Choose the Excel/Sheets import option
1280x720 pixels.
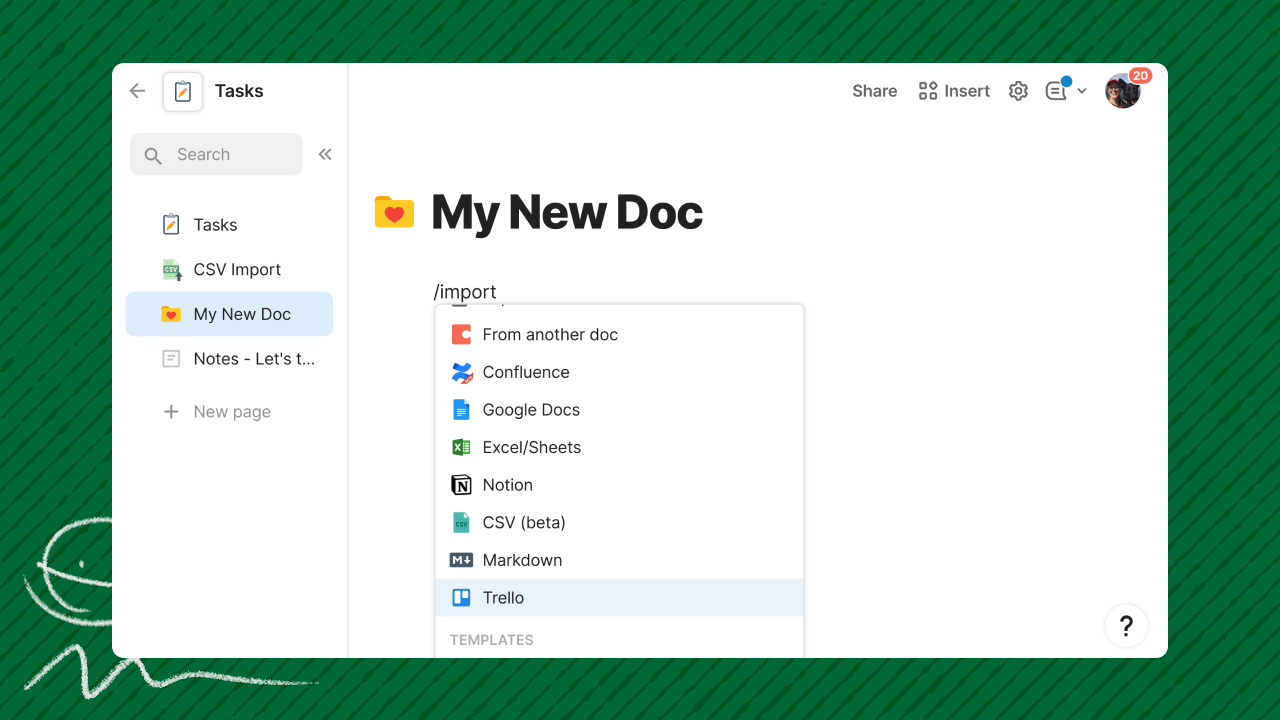[620, 447]
